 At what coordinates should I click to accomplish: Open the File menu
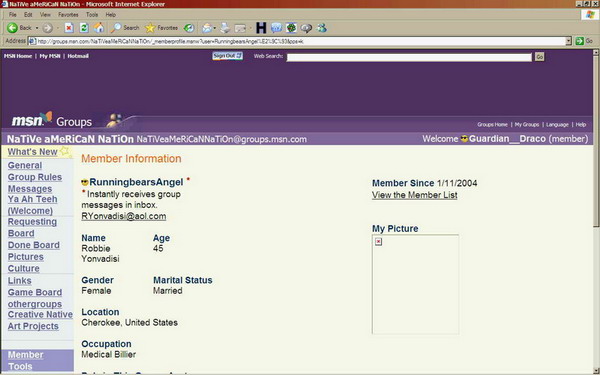[x=13, y=15]
